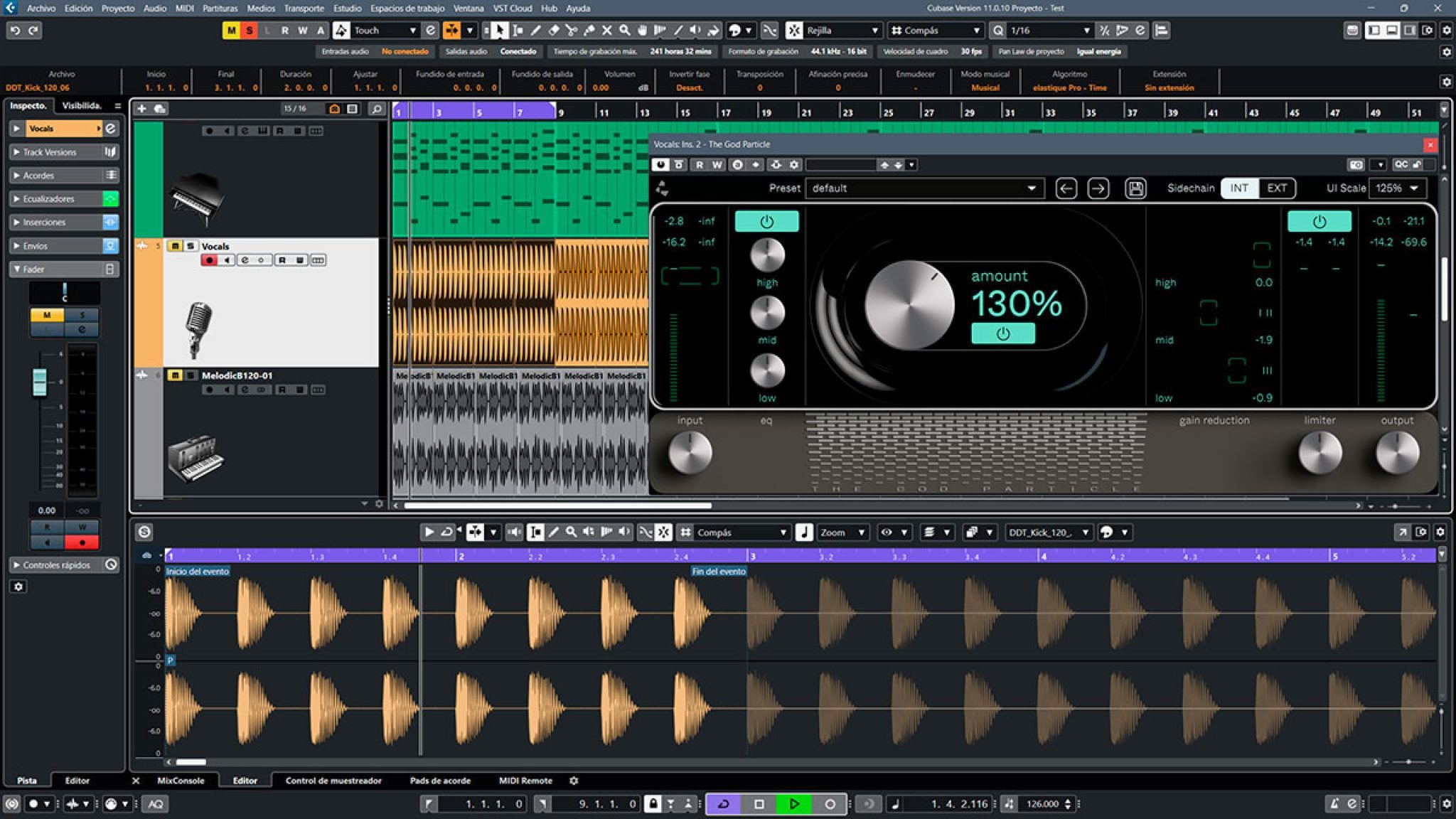The image size is (1456, 819).
Task: Click the Desact. invert phase field
Action: pos(688,87)
